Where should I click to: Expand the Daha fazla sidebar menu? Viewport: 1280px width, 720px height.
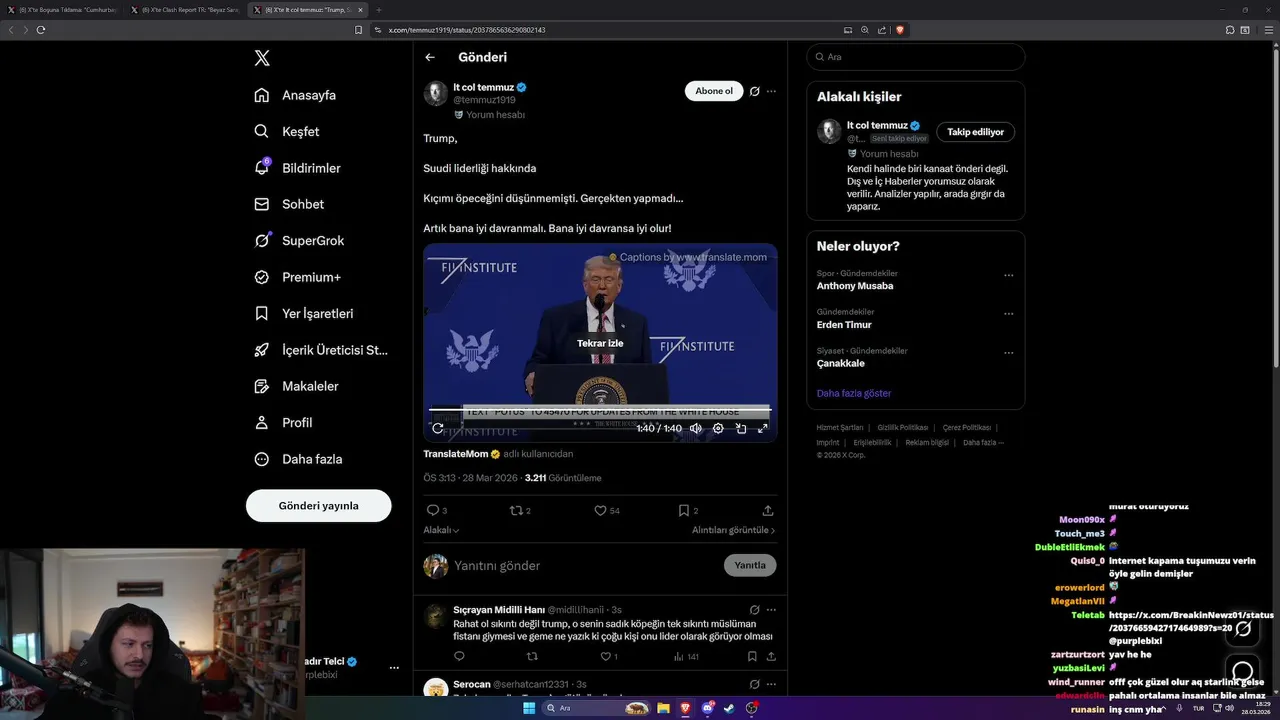298,459
